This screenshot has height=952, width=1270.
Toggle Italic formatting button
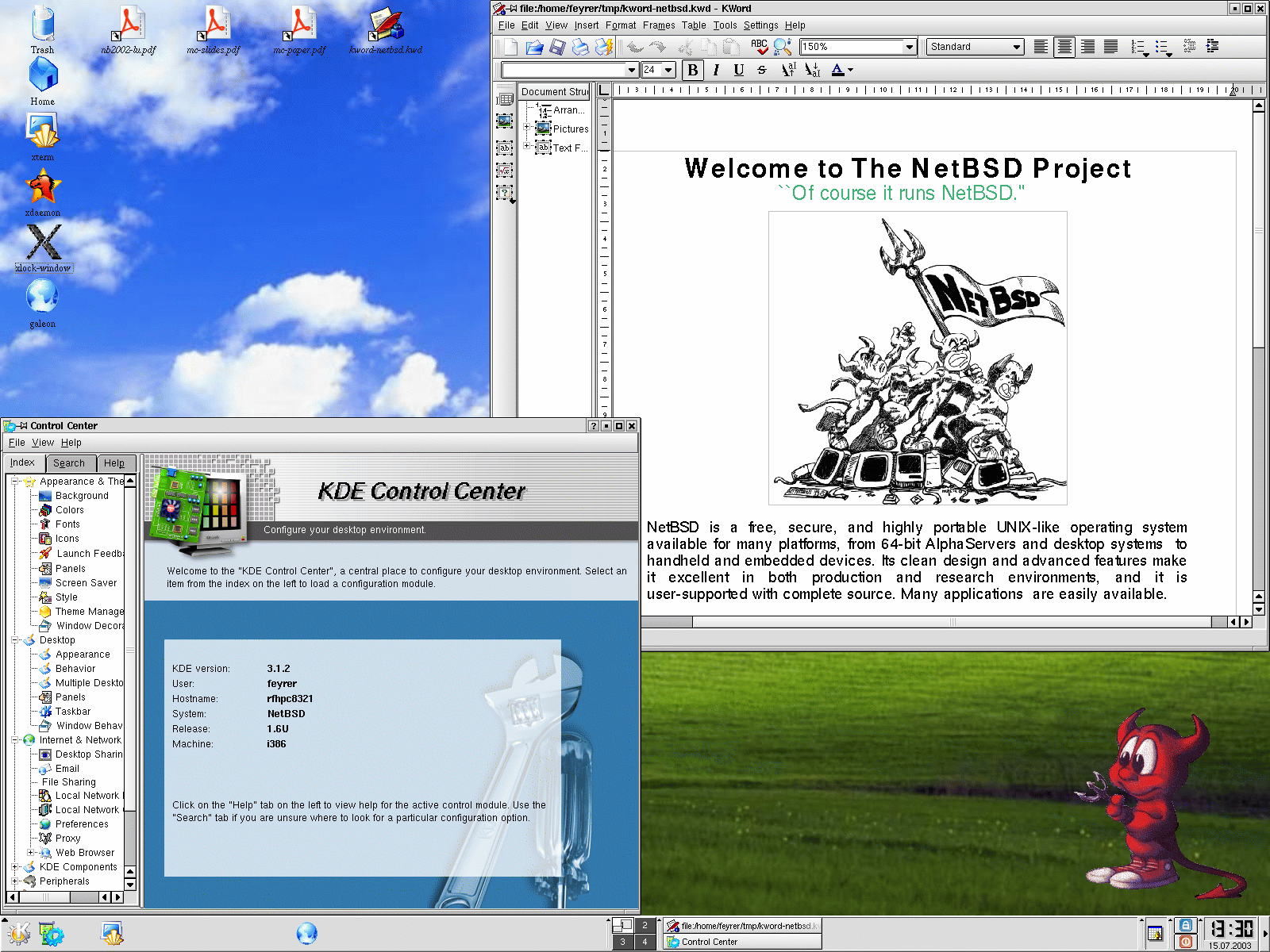tap(716, 71)
